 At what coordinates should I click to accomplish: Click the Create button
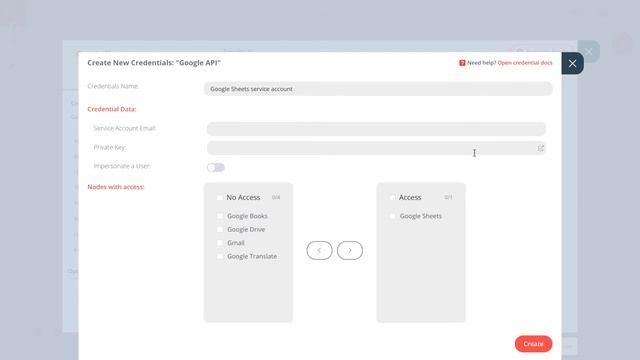(x=533, y=344)
